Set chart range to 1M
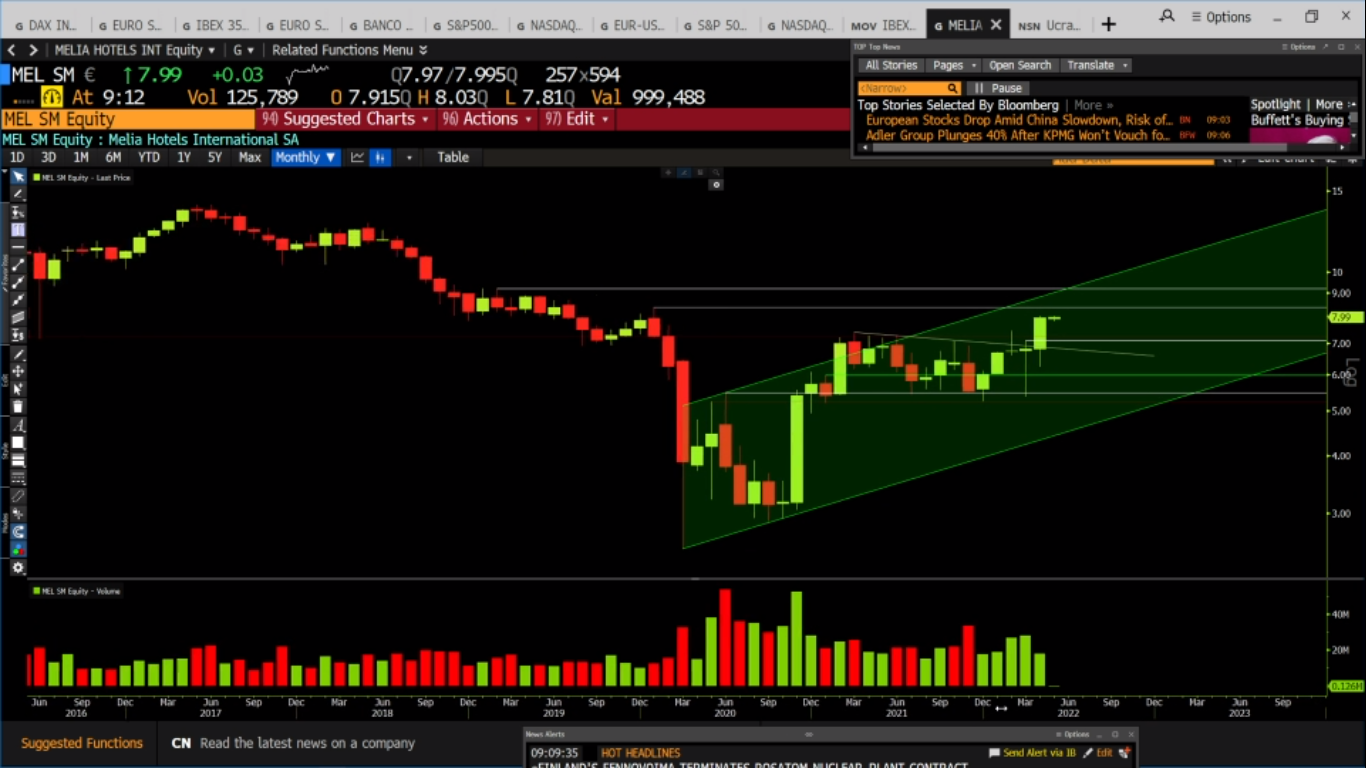 [81, 157]
